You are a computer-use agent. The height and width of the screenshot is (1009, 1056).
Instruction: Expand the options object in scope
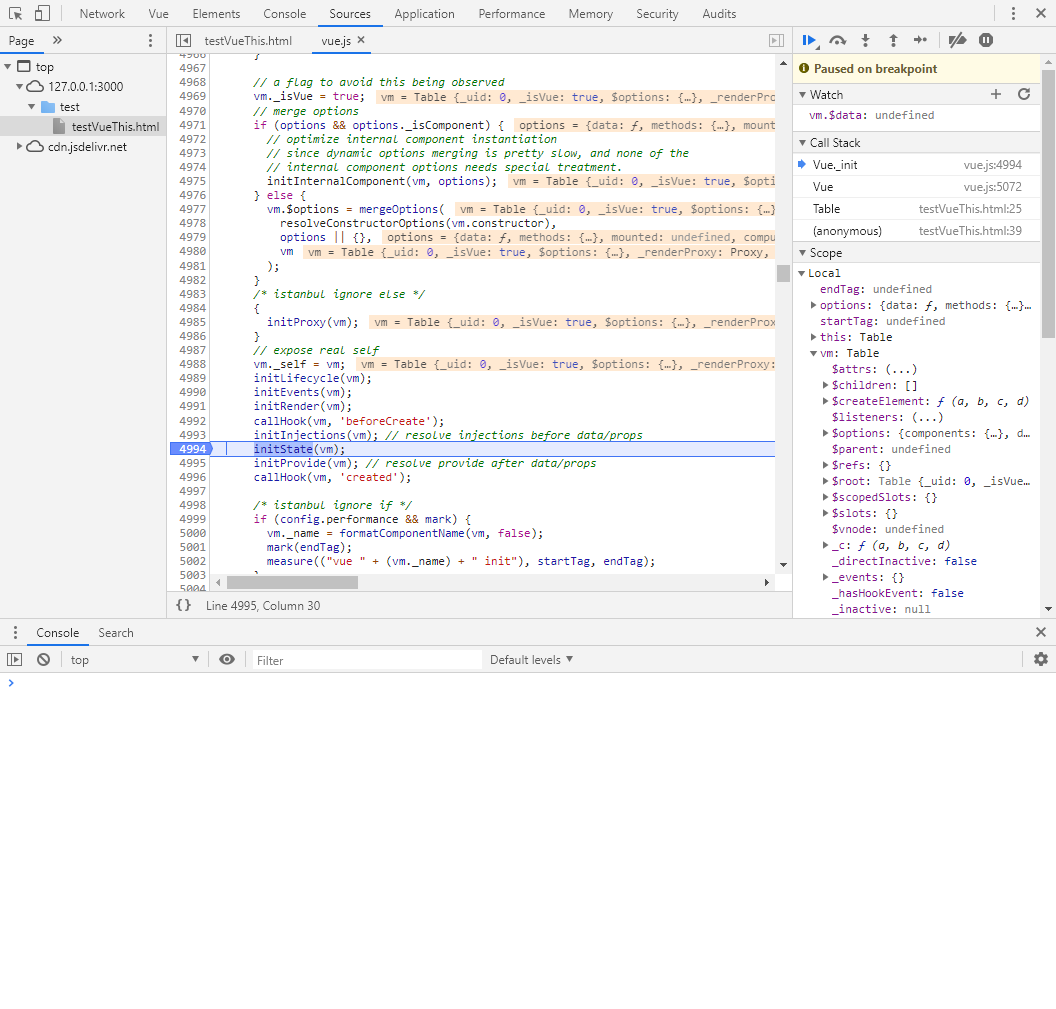(x=814, y=305)
